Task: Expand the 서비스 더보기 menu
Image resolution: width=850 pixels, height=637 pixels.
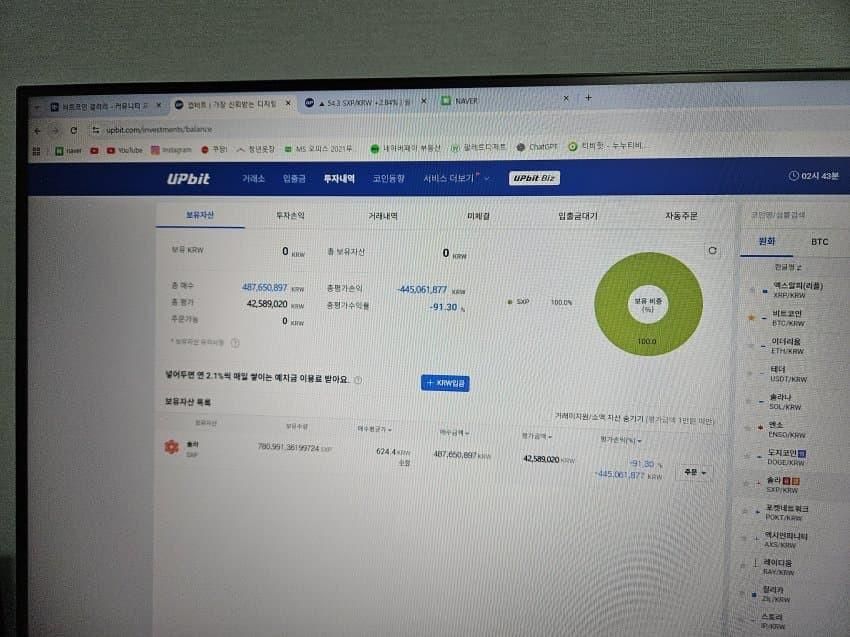Action: 456,178
